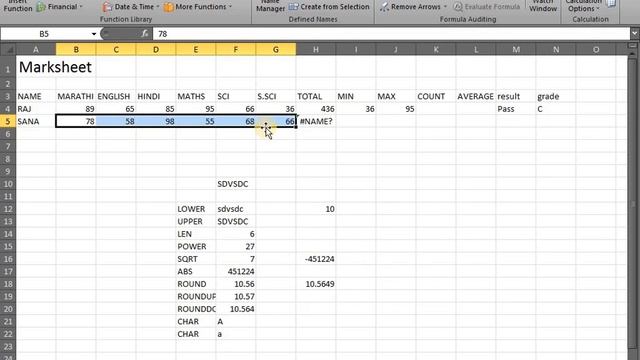Click the grade C cell
The image size is (640, 360).
point(556,109)
